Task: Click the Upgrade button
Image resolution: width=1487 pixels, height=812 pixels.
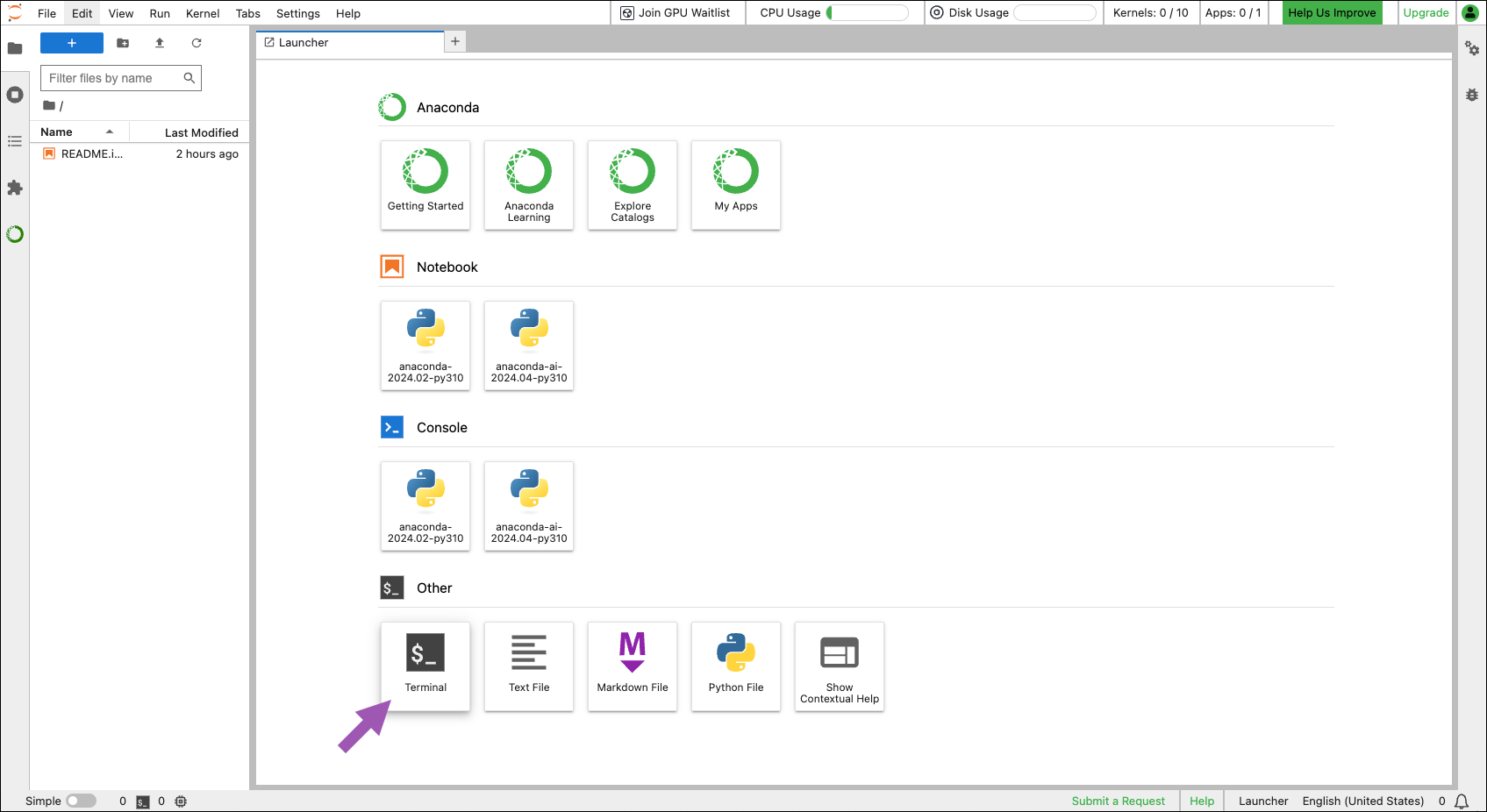Action: (x=1426, y=12)
